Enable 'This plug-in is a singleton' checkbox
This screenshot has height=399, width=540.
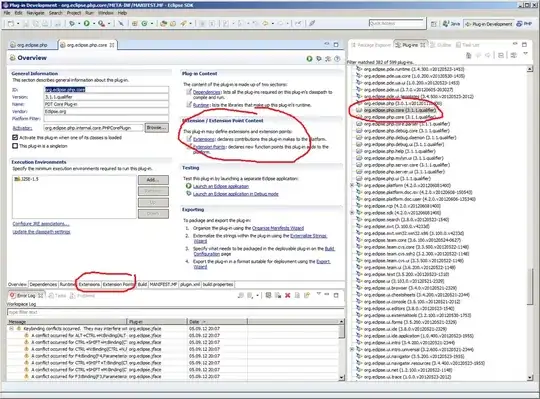15,146
